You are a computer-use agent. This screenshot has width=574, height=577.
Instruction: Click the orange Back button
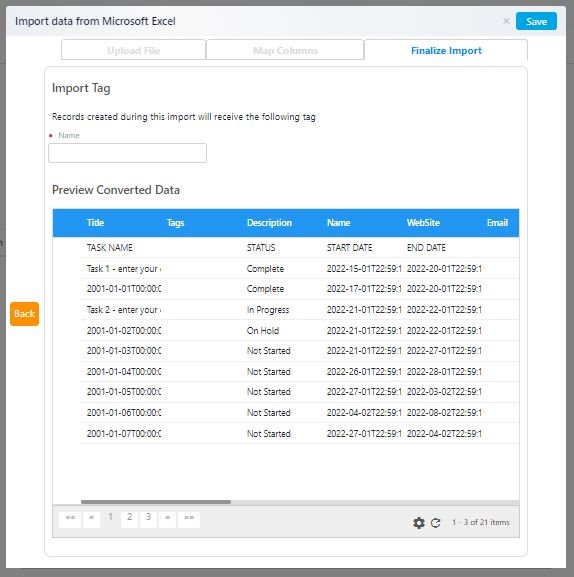pyautogui.click(x=24, y=314)
